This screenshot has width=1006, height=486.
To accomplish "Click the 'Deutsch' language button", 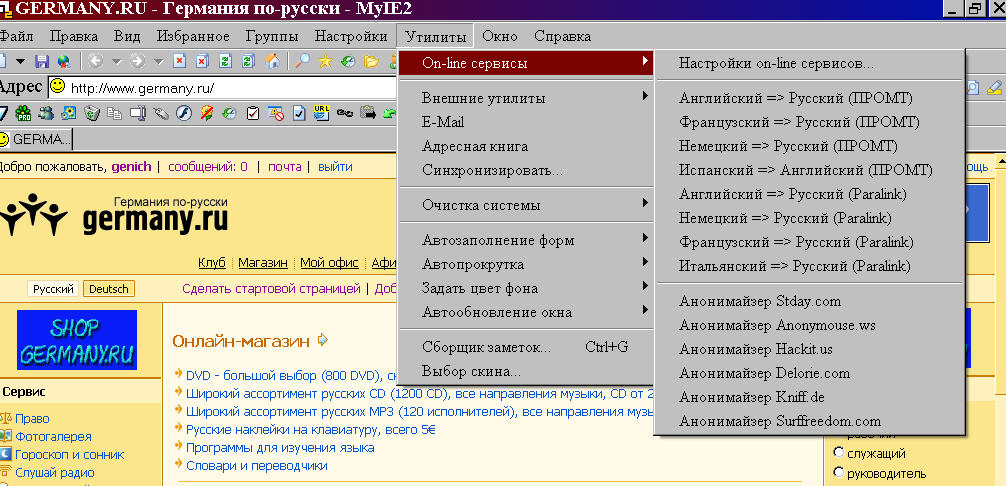I will [108, 289].
